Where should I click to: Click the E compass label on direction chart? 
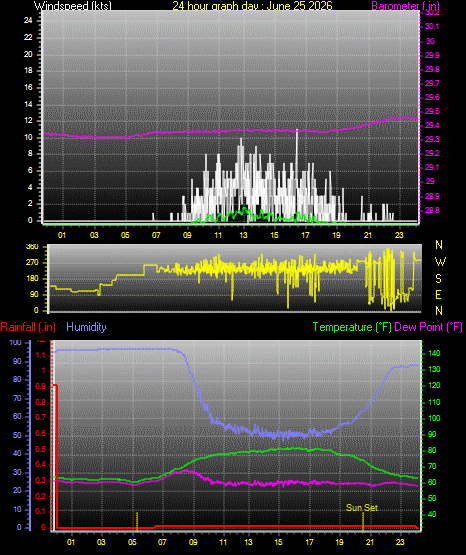(x=438, y=294)
